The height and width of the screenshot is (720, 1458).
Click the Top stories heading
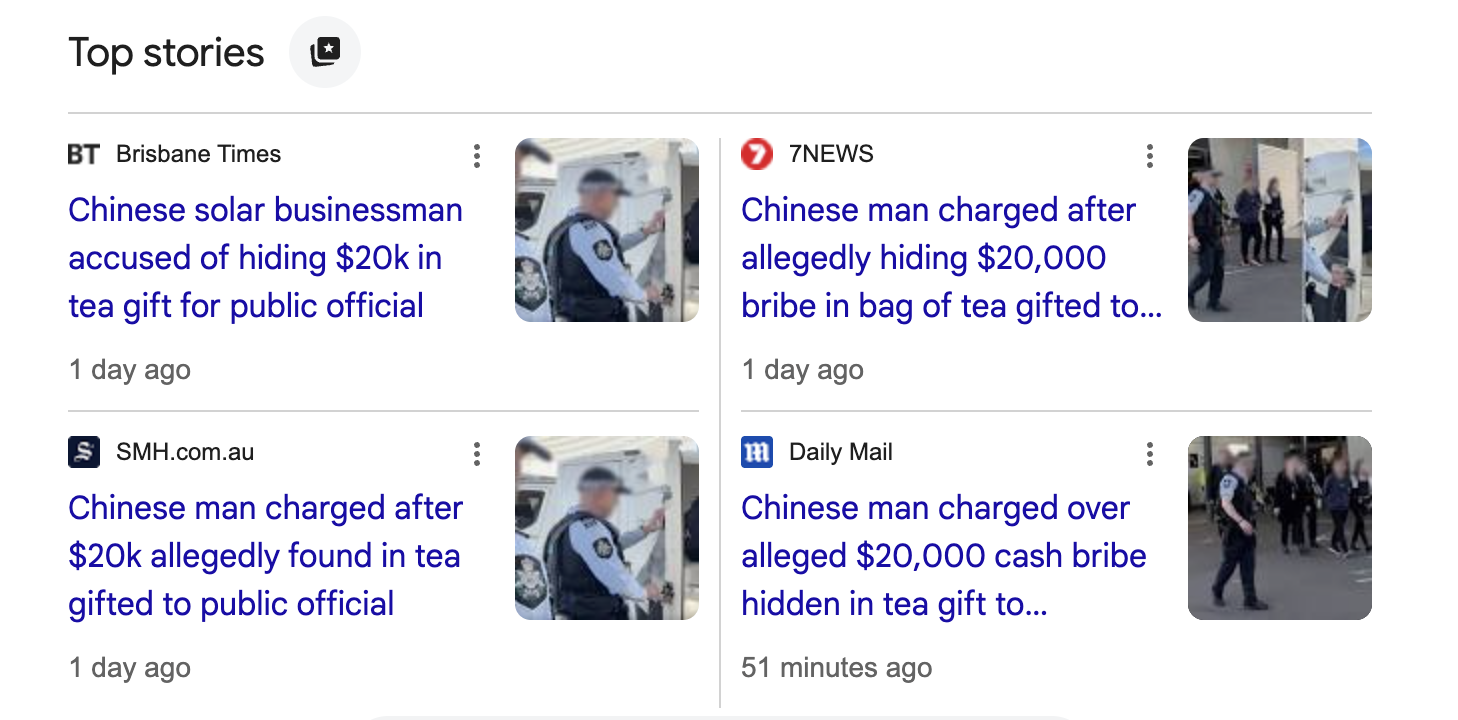click(x=166, y=53)
